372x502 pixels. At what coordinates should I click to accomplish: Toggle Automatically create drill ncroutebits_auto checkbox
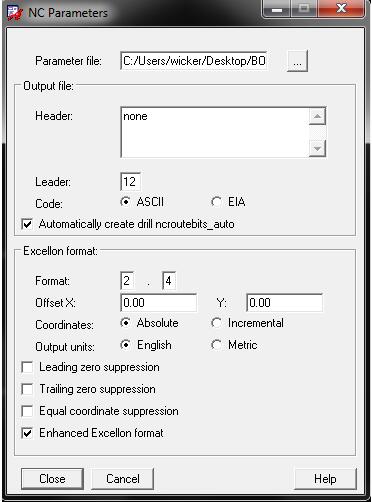click(x=27, y=224)
